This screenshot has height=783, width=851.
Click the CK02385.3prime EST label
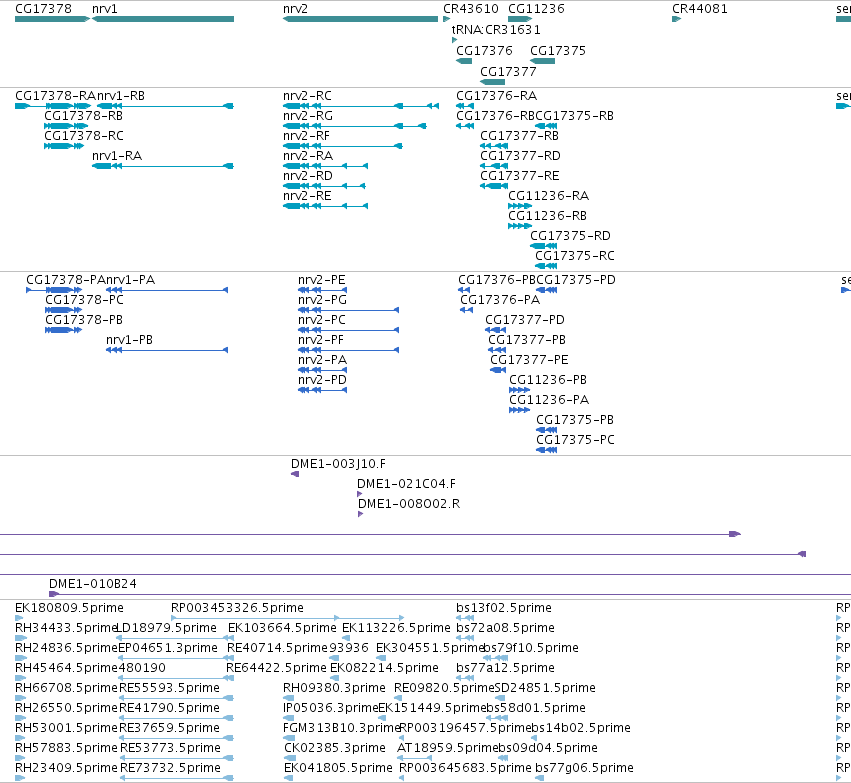tap(335, 748)
